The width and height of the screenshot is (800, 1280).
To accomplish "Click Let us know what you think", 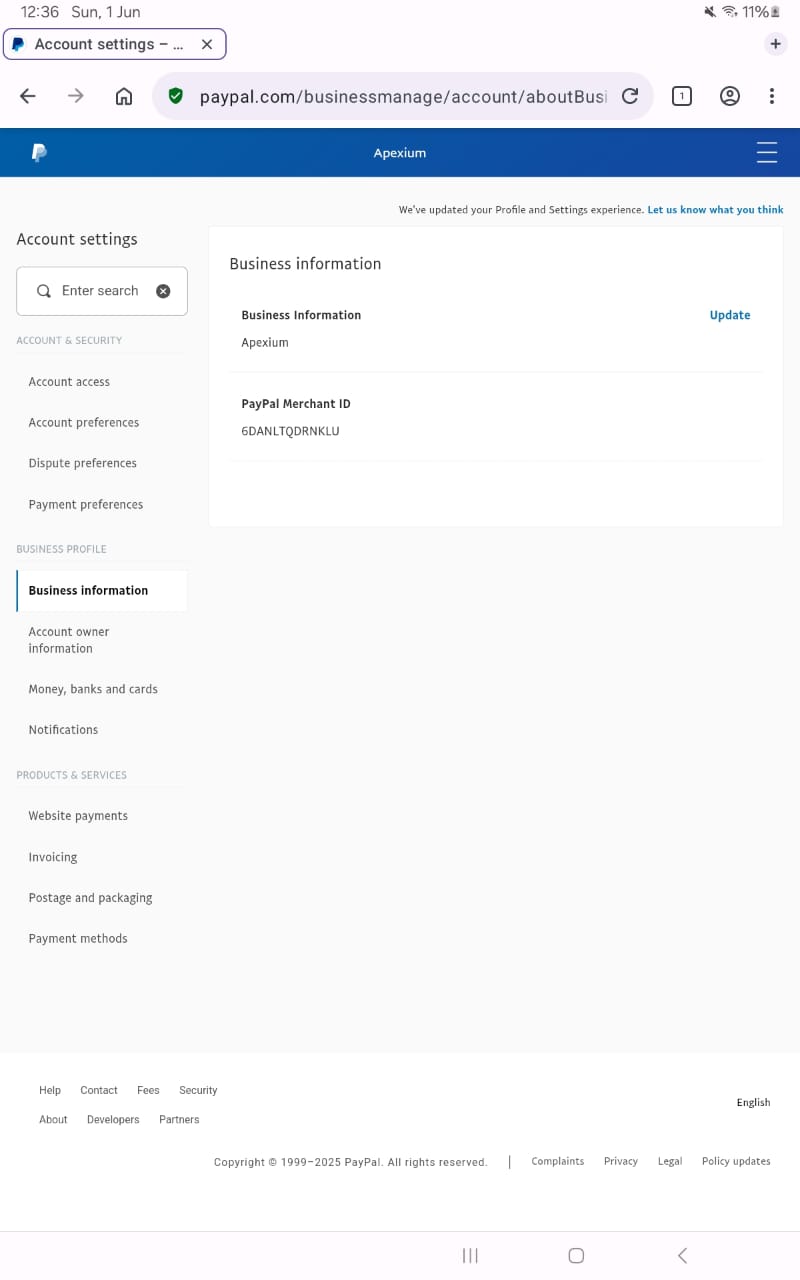I will tap(715, 210).
